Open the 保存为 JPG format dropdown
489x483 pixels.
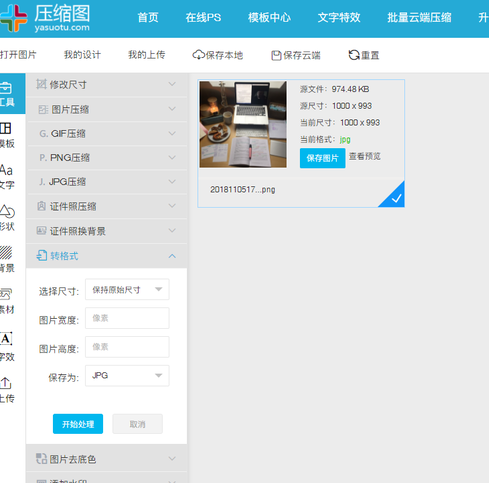[x=127, y=376]
